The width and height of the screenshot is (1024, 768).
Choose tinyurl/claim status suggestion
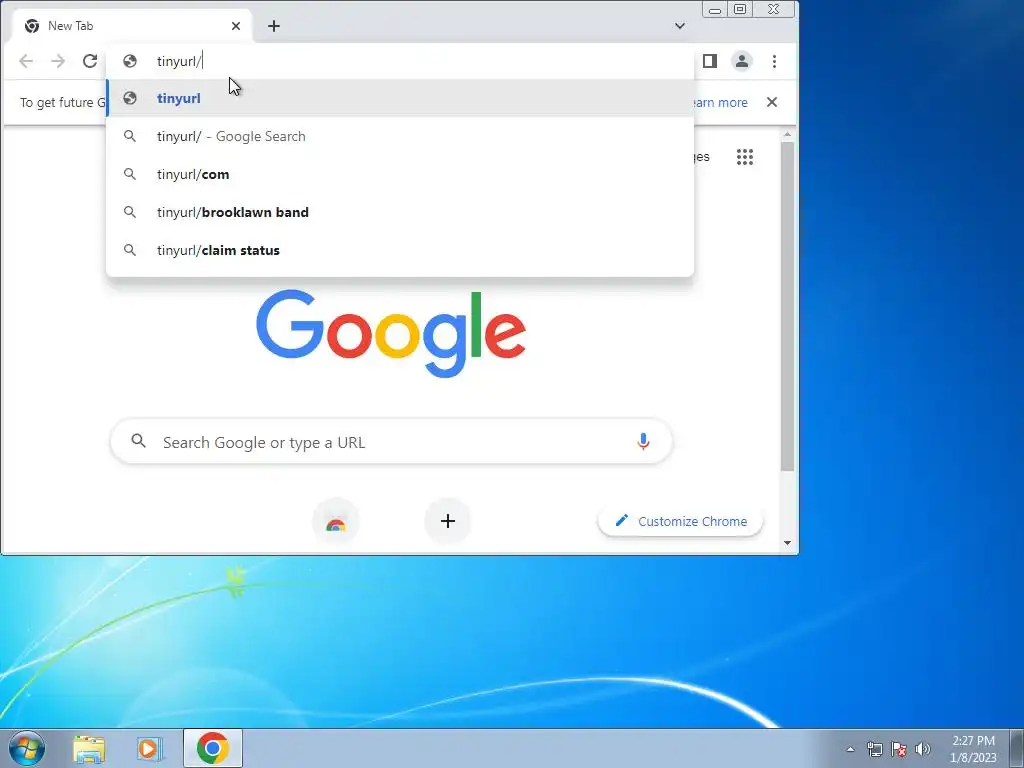[400, 250]
